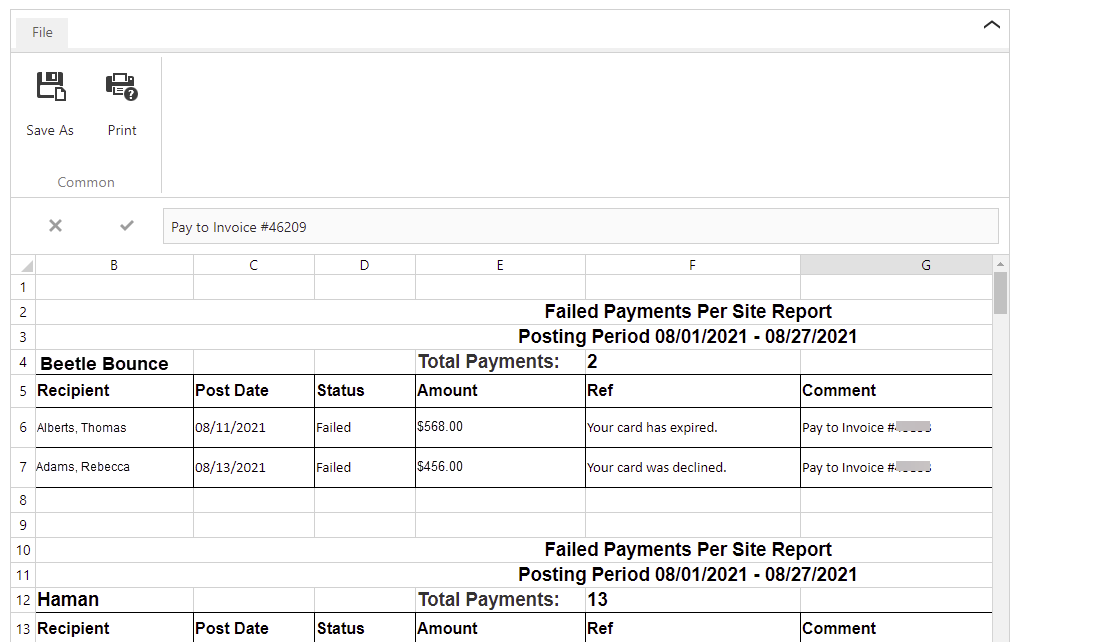Click 'Your card has expired.' cell
Screen dimensions: 1096x642
click(x=693, y=427)
